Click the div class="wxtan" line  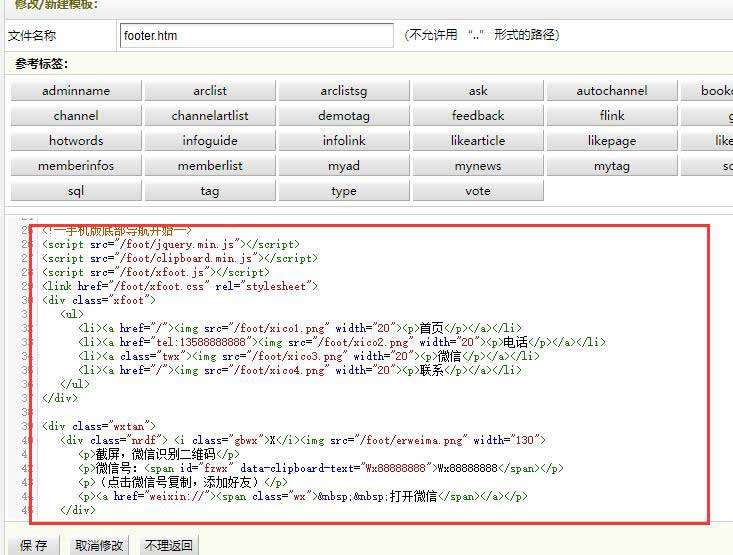click(x=99, y=426)
